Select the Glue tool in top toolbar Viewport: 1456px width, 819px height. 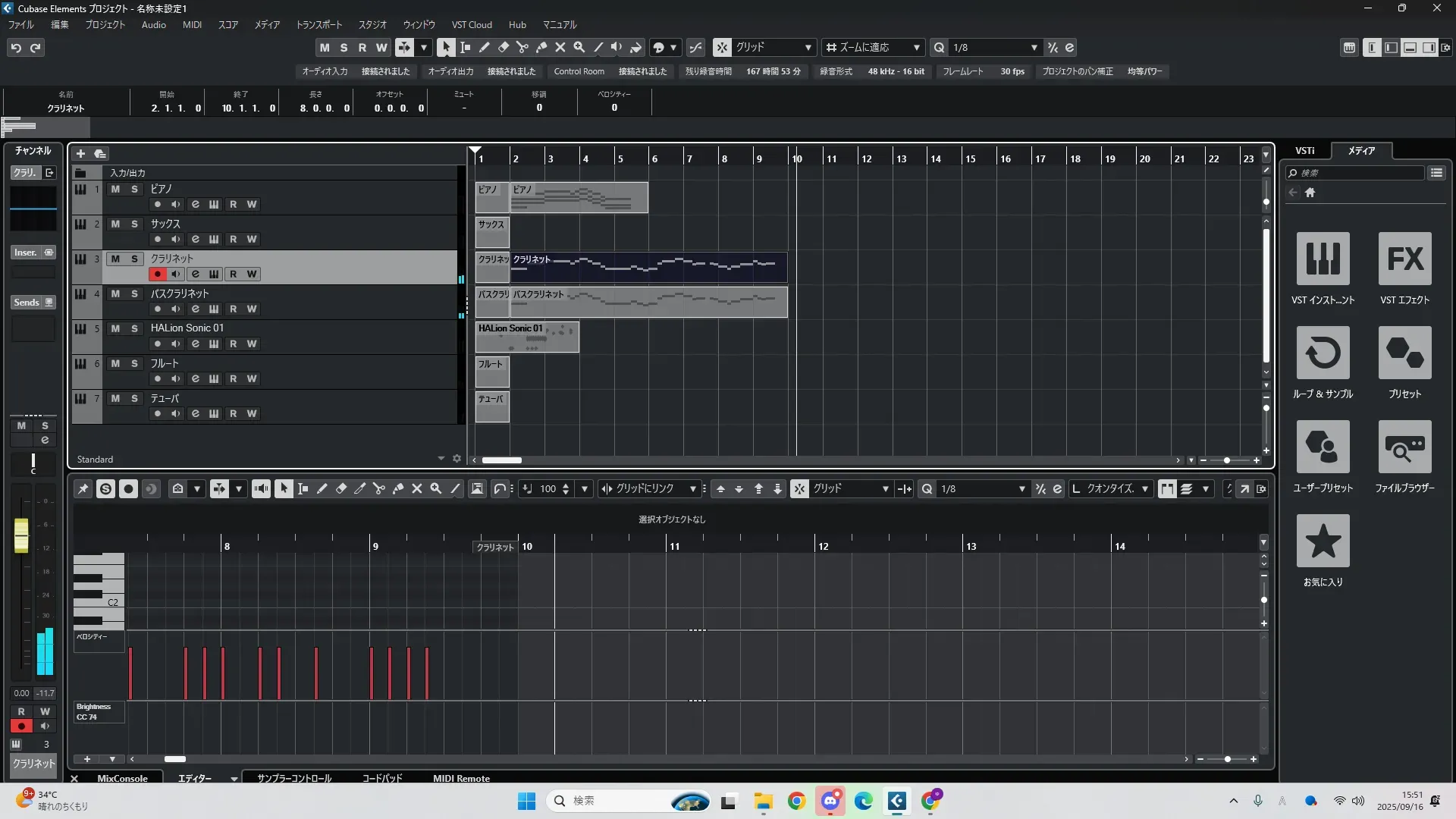(x=541, y=48)
